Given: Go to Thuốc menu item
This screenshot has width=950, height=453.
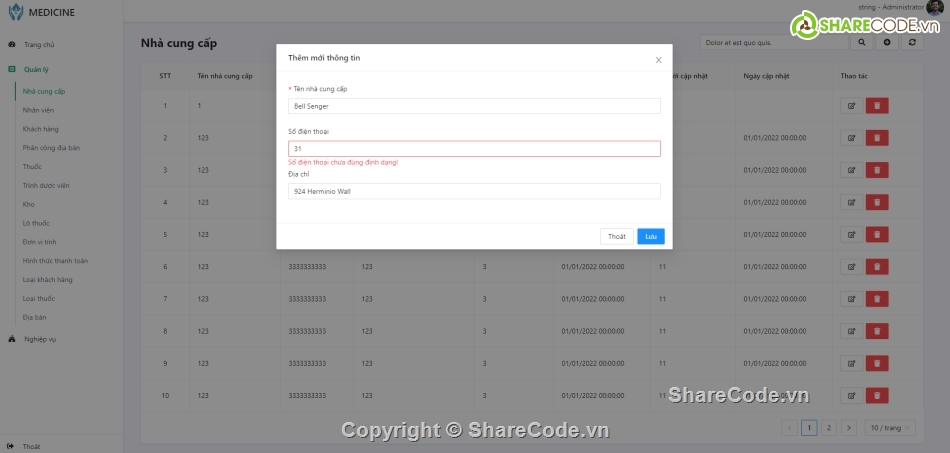Looking at the screenshot, I should (x=32, y=167).
